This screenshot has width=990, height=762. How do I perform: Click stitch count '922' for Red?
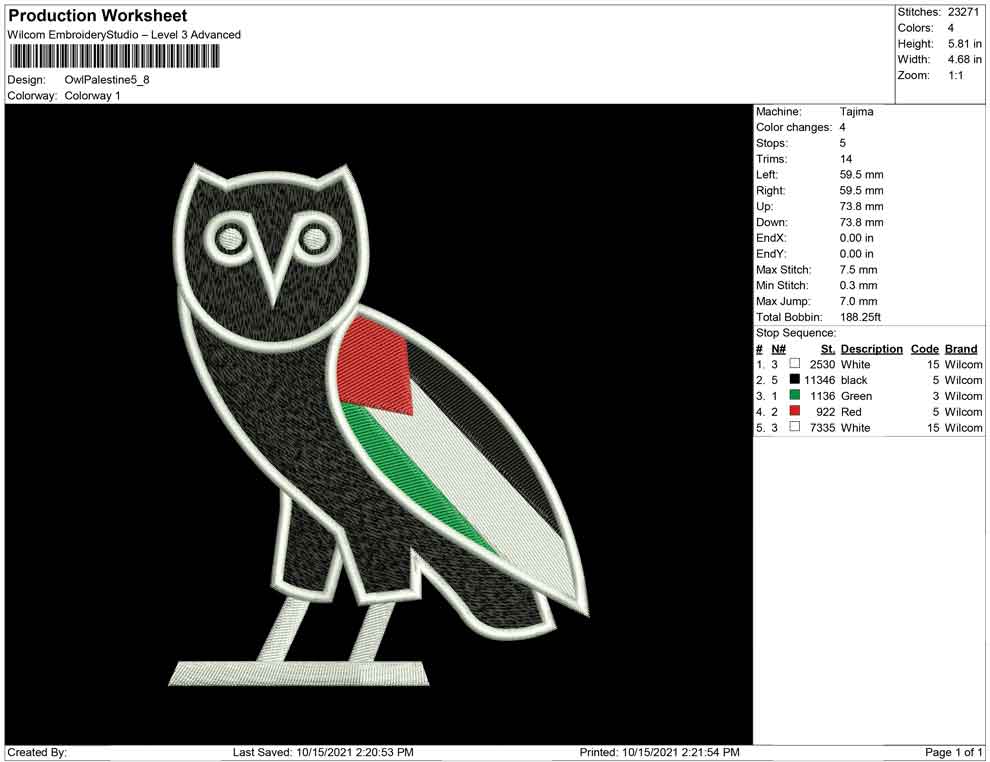pos(825,412)
